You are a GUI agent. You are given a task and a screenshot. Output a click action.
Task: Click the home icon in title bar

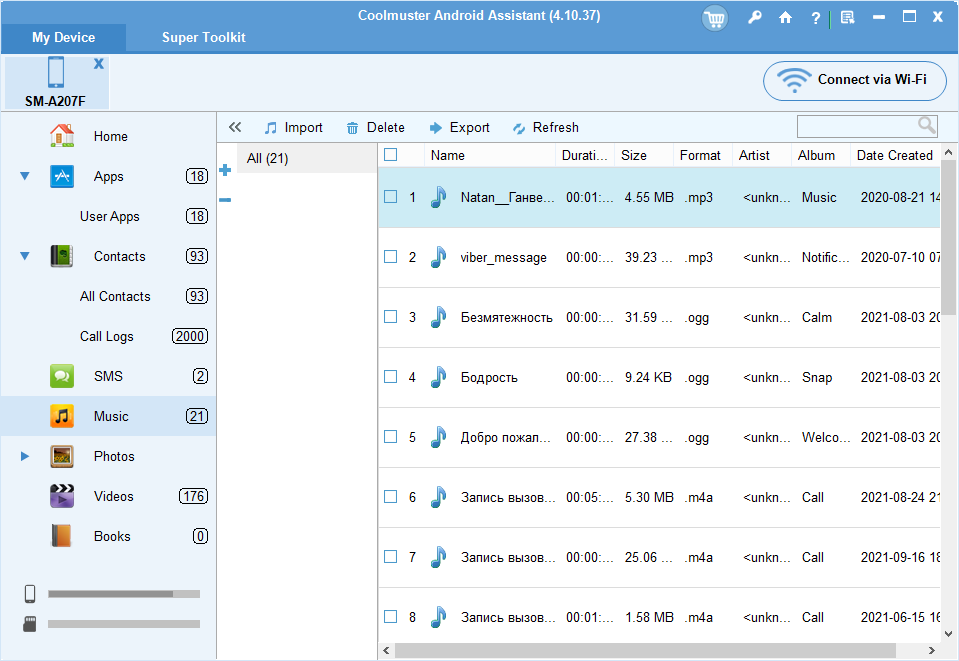785,18
